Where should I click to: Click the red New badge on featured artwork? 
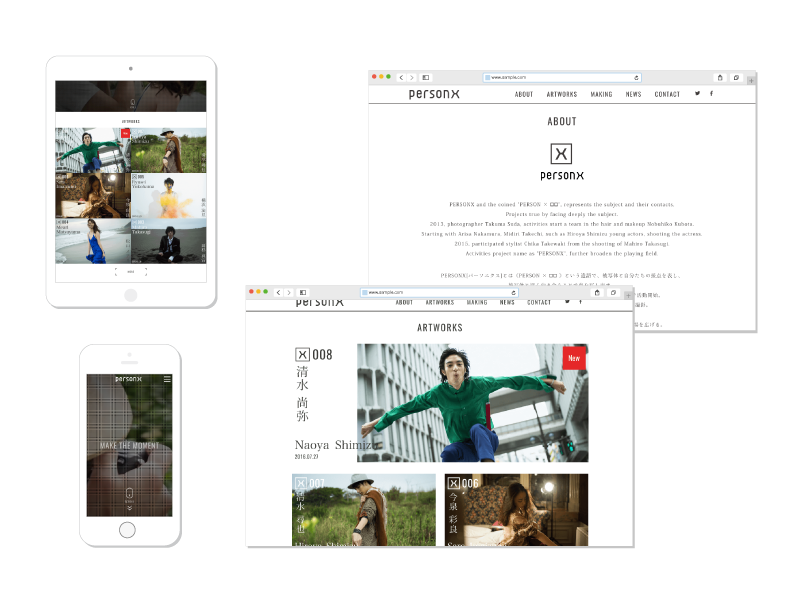tap(574, 358)
